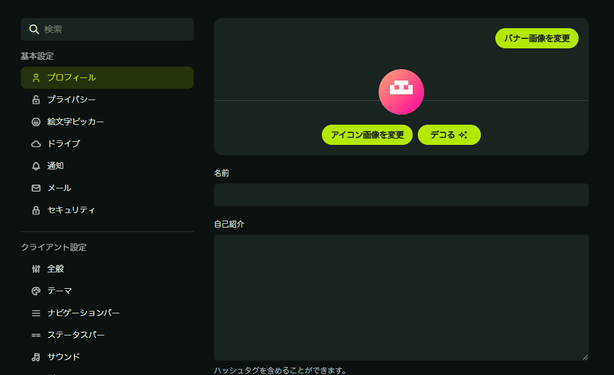The width and height of the screenshot is (614, 375).
Task: Open ドライブ settings page
Action: (107, 144)
